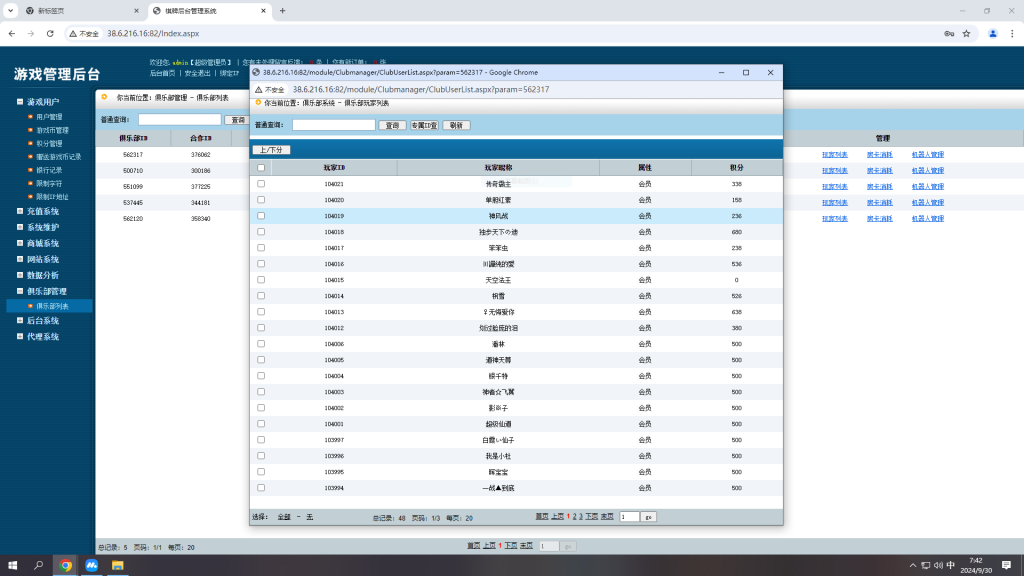Click the browser reload button

(53, 33)
